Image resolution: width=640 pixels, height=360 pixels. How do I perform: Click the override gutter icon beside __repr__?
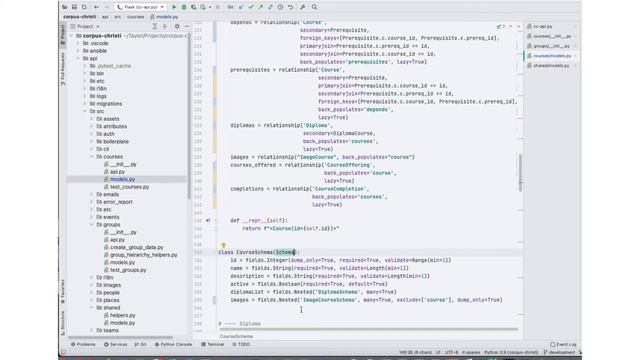[208, 220]
